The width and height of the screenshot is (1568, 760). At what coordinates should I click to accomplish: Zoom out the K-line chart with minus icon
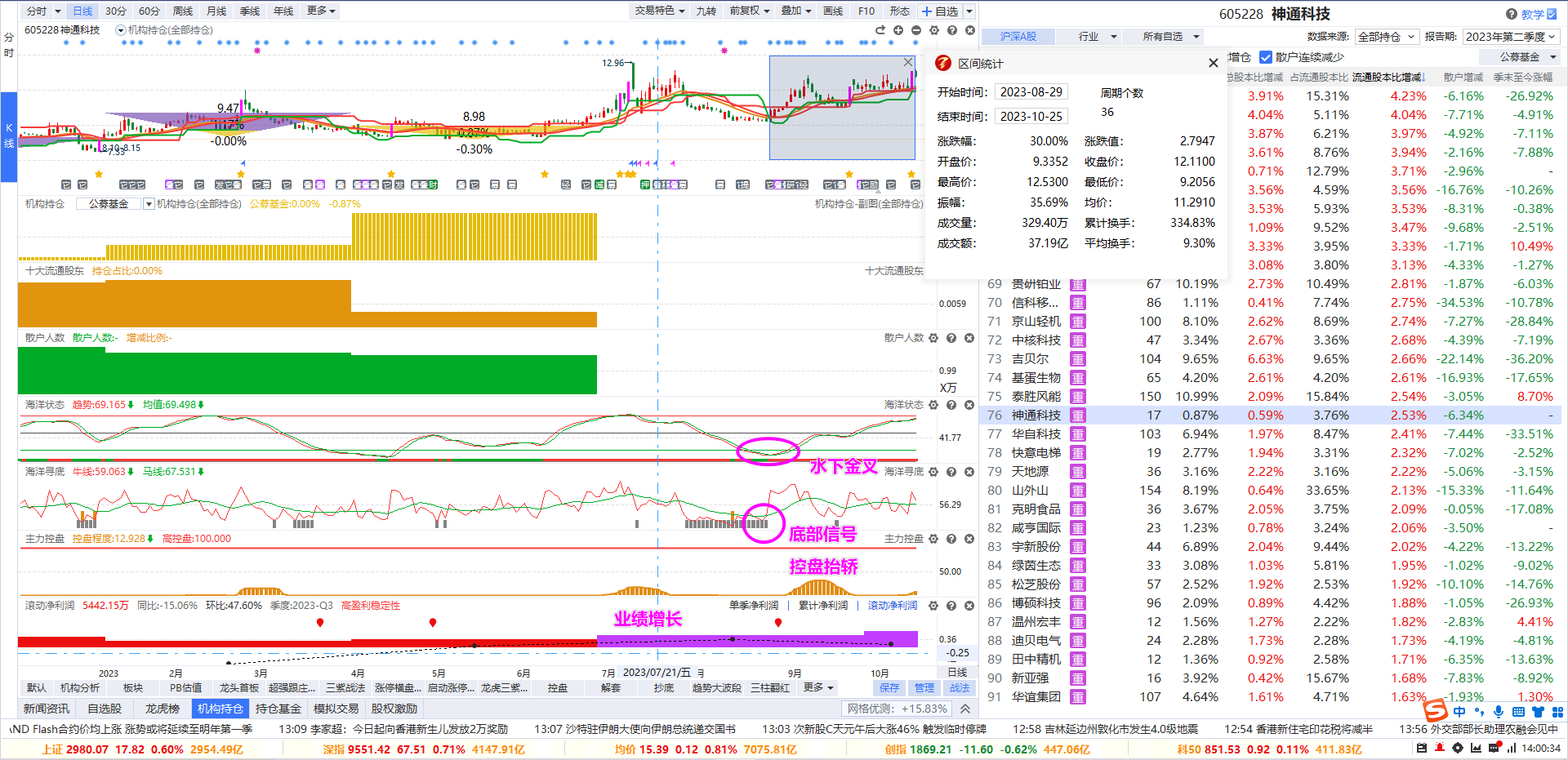click(x=916, y=30)
